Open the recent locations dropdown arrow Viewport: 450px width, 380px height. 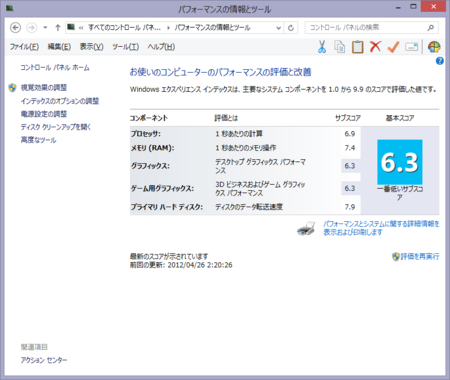coord(45,28)
